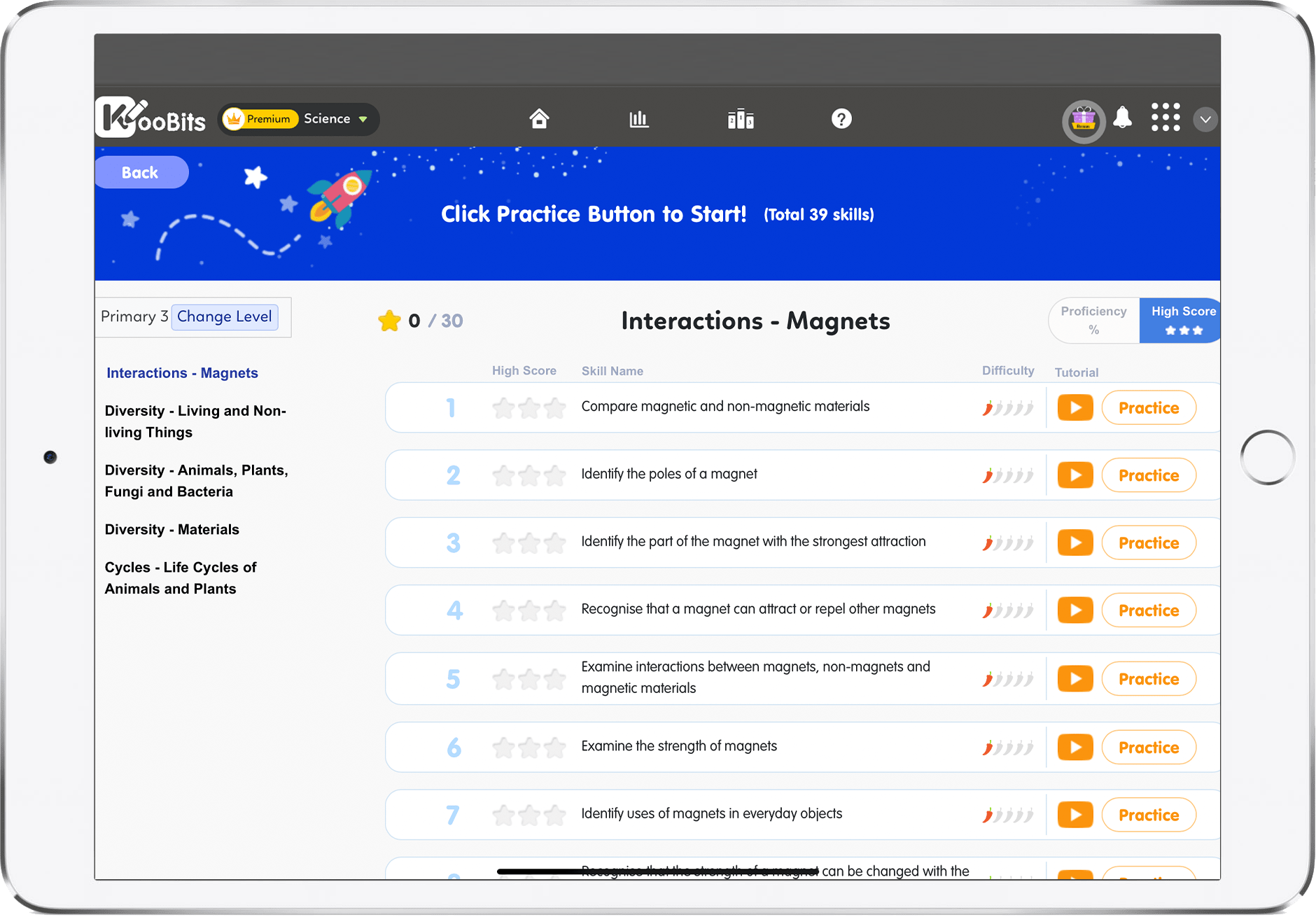Expand the top-right chevron dropdown
This screenshot has height=917, width=1316.
1205,119
